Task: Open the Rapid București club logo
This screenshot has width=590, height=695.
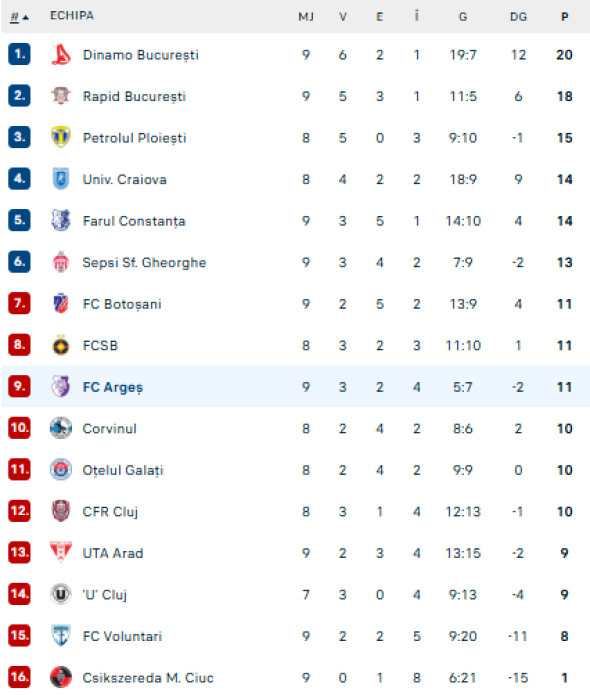Action: coord(61,96)
